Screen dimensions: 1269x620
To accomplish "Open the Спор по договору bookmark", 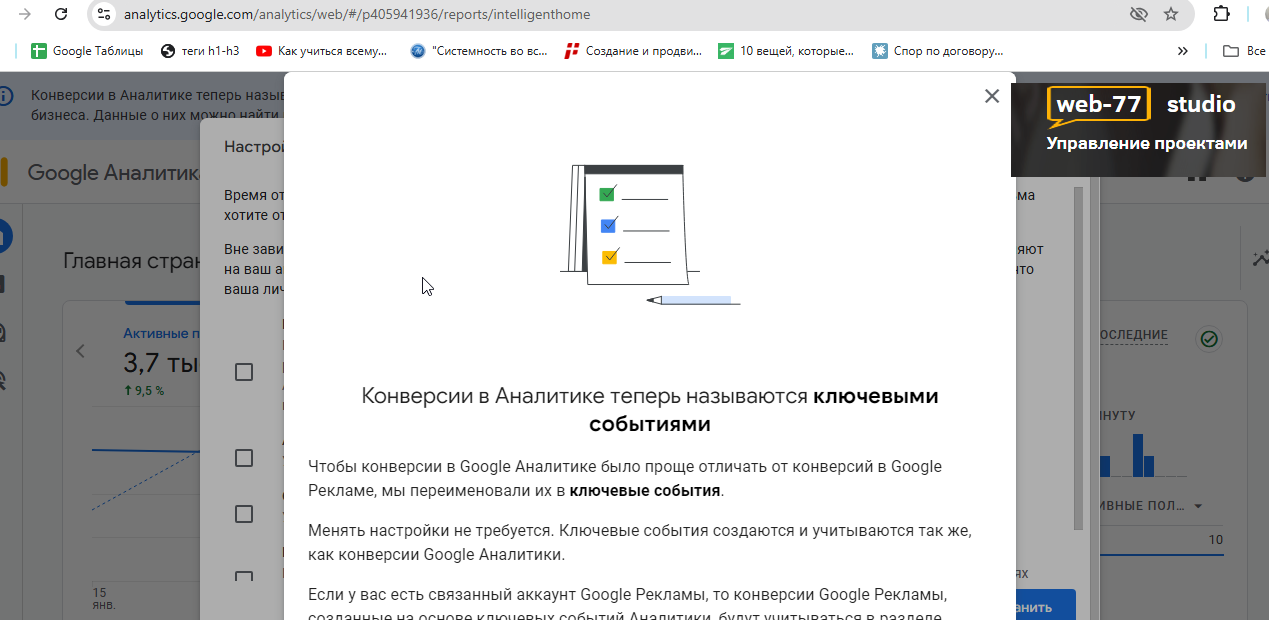I will pyautogui.click(x=938, y=50).
